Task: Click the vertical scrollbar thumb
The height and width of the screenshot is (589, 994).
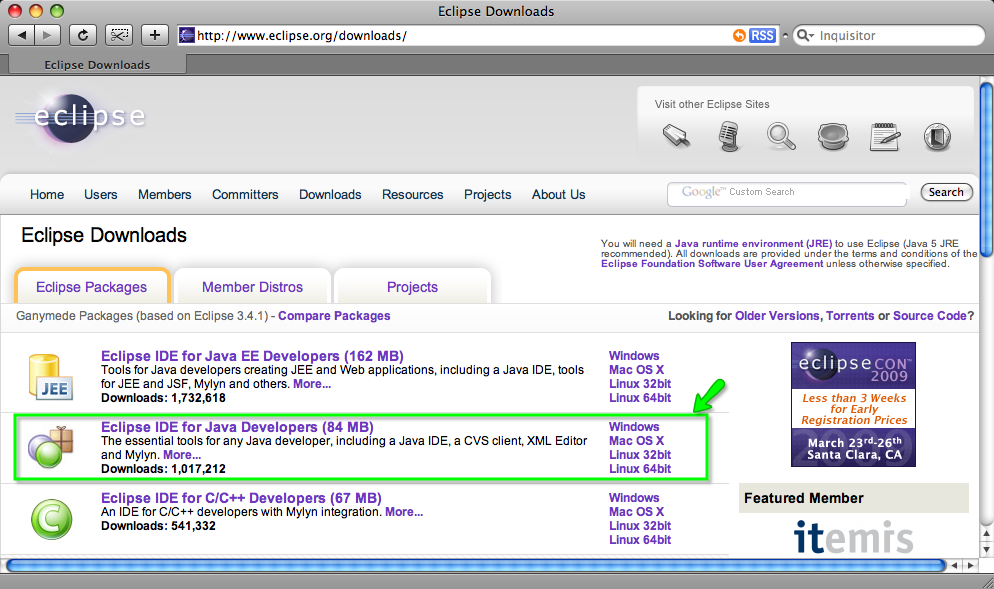Action: point(986,170)
